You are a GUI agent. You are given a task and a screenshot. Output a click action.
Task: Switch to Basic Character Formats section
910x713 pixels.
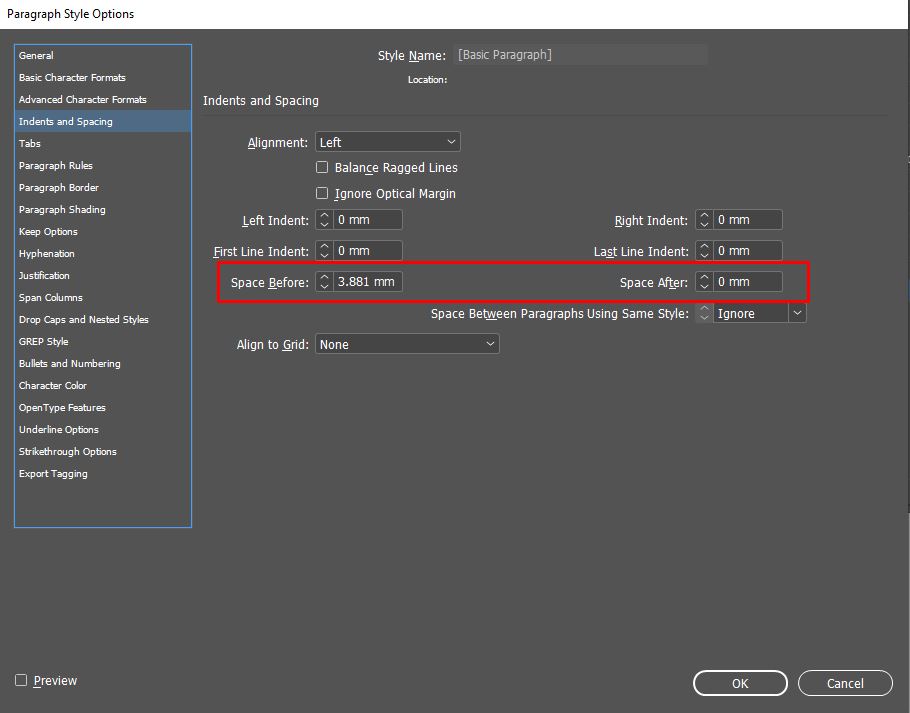(72, 78)
